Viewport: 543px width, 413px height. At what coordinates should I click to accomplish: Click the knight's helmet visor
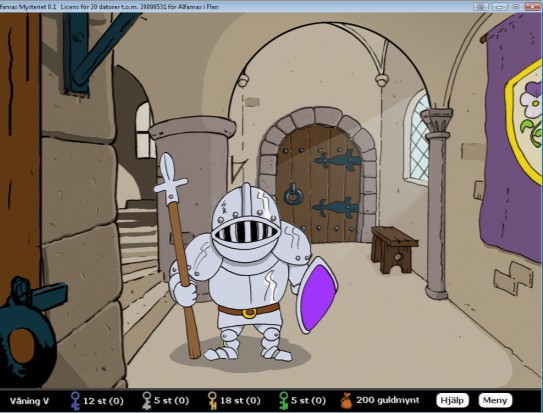tap(246, 231)
